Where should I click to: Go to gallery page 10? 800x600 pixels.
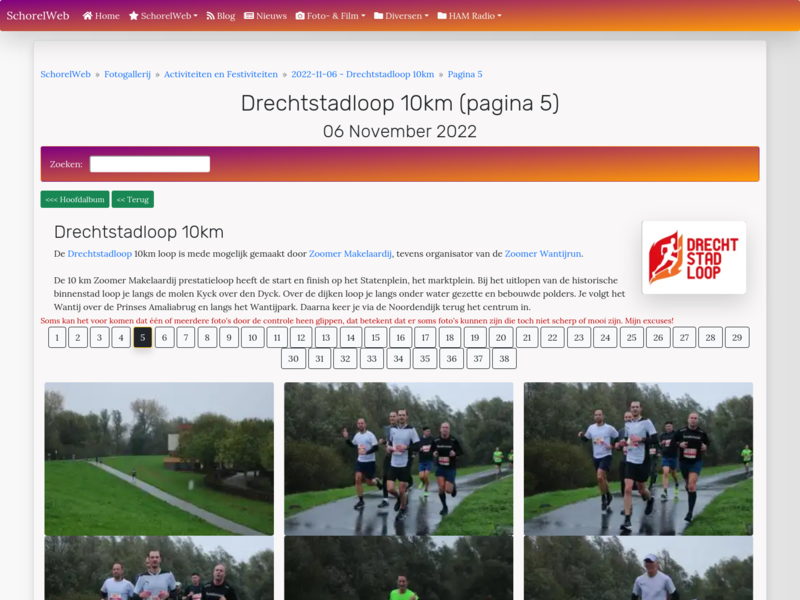[253, 337]
